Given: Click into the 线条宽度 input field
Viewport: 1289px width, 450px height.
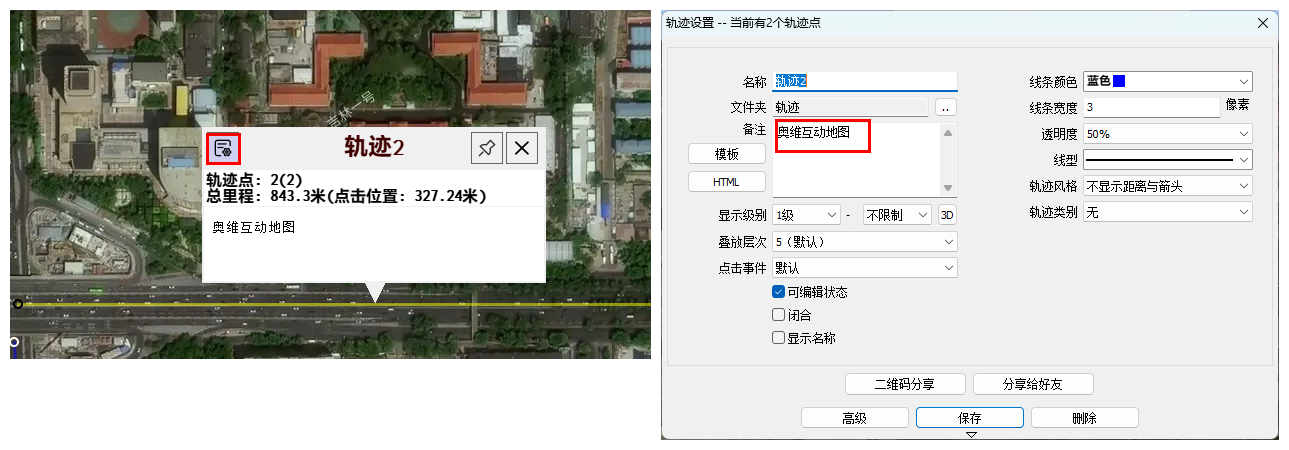Looking at the screenshot, I should click(x=1151, y=107).
